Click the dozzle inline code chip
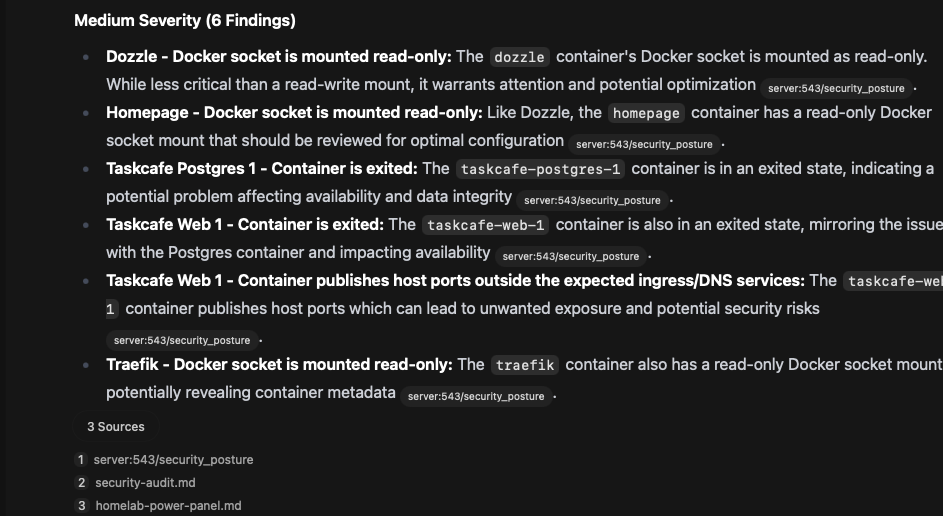 520,57
